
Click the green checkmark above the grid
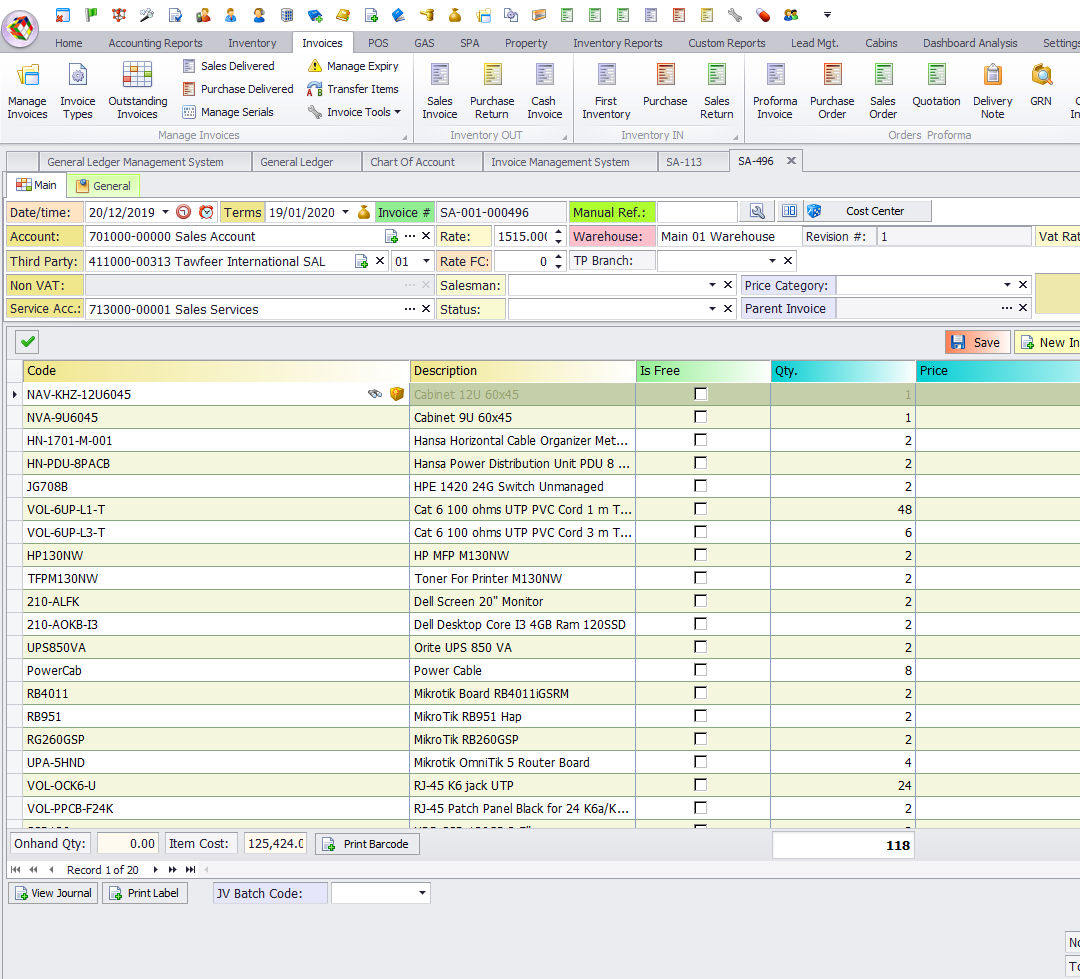point(28,342)
